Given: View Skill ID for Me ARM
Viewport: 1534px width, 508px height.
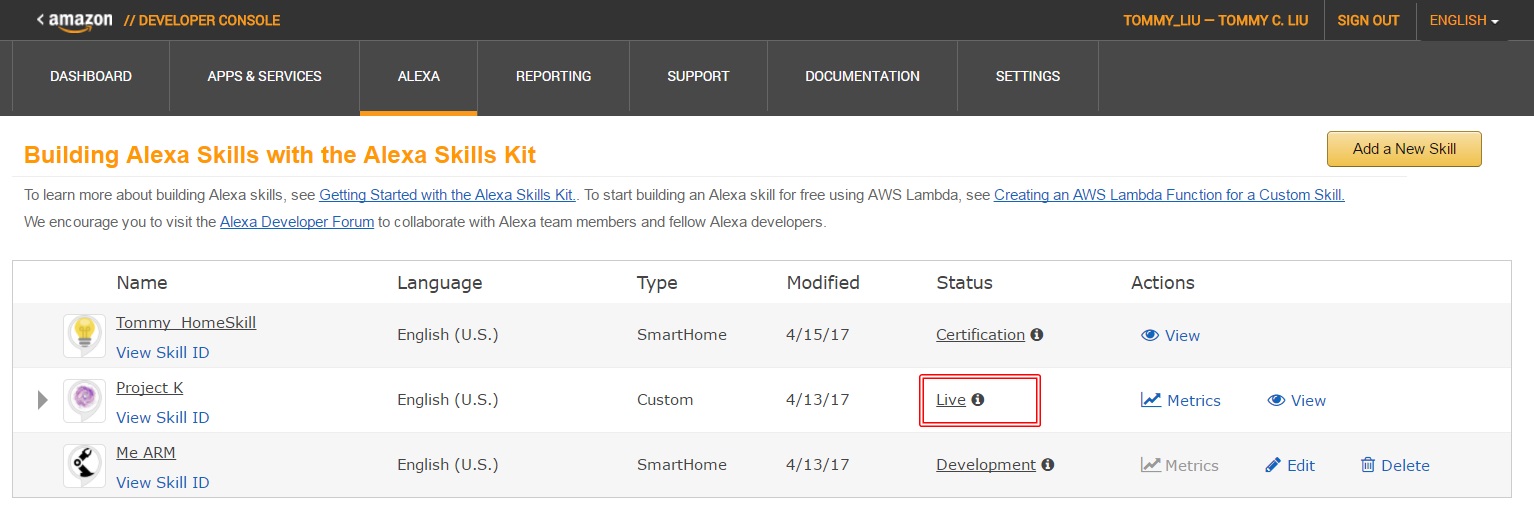Looking at the screenshot, I should (163, 483).
